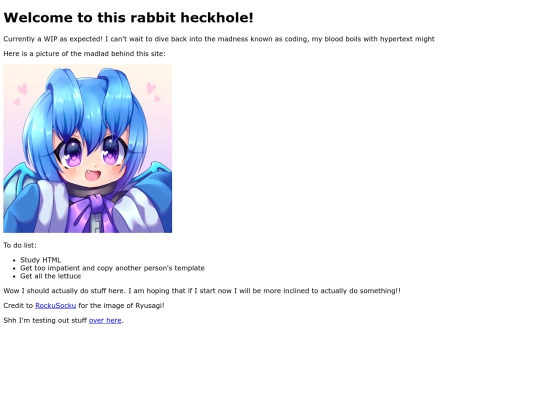This screenshot has width=540, height=405.
Task: Click the bullet point before "Study HTML"
Action: click(14, 260)
